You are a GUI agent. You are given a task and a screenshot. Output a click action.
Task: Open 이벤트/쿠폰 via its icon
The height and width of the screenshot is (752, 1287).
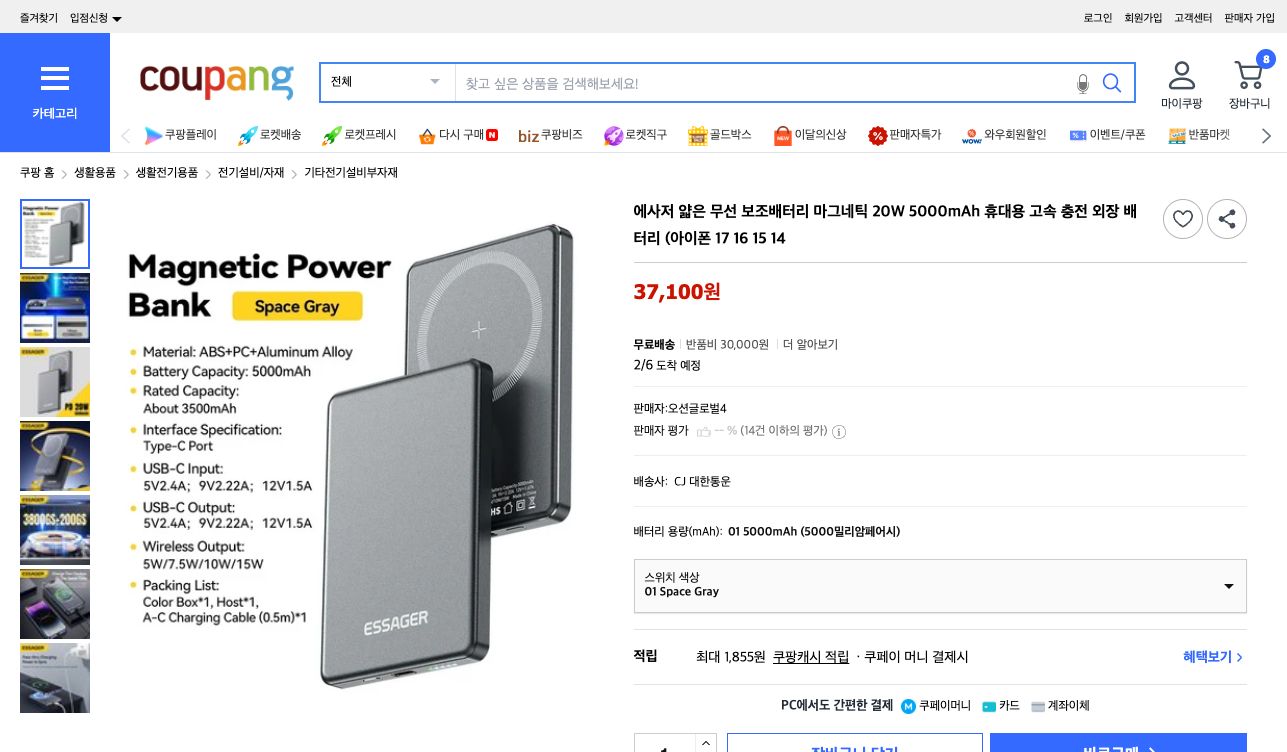click(x=1078, y=135)
